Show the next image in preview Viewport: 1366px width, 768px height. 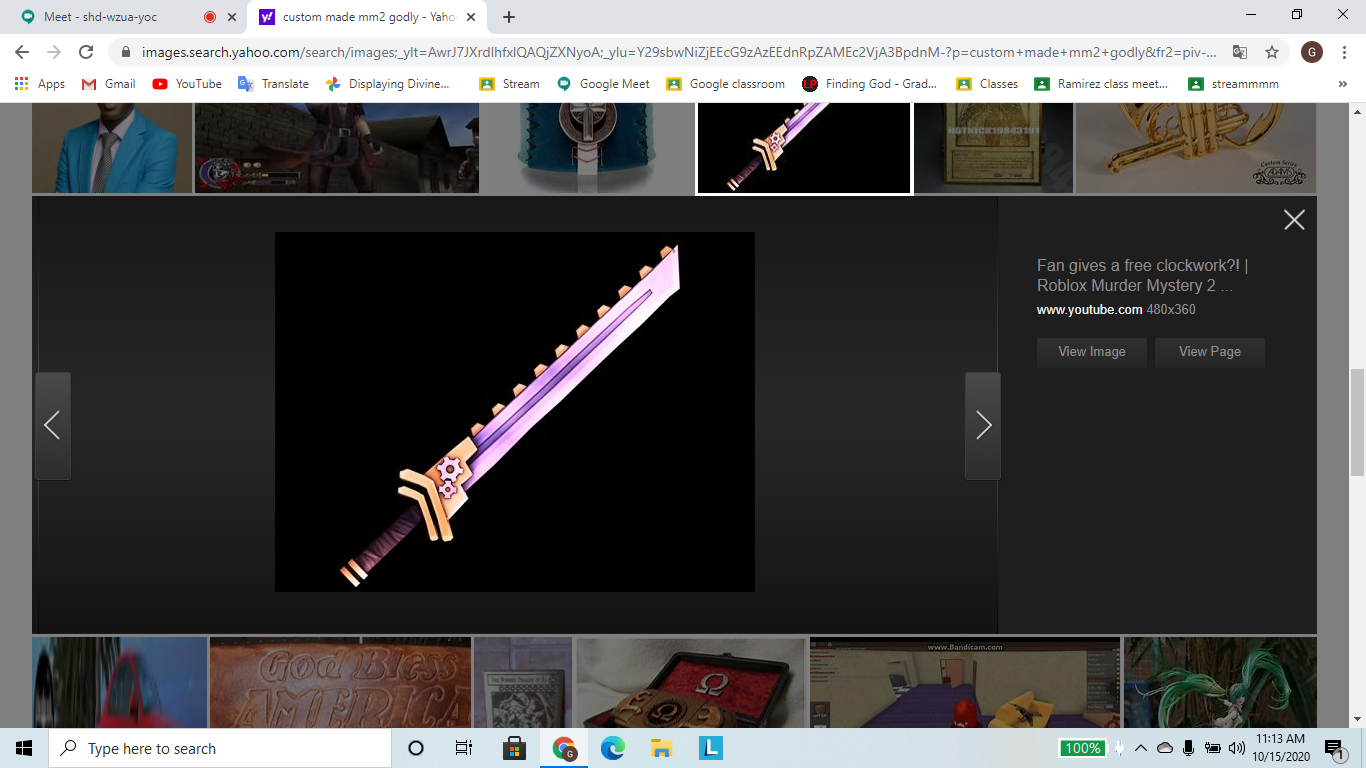tap(983, 425)
